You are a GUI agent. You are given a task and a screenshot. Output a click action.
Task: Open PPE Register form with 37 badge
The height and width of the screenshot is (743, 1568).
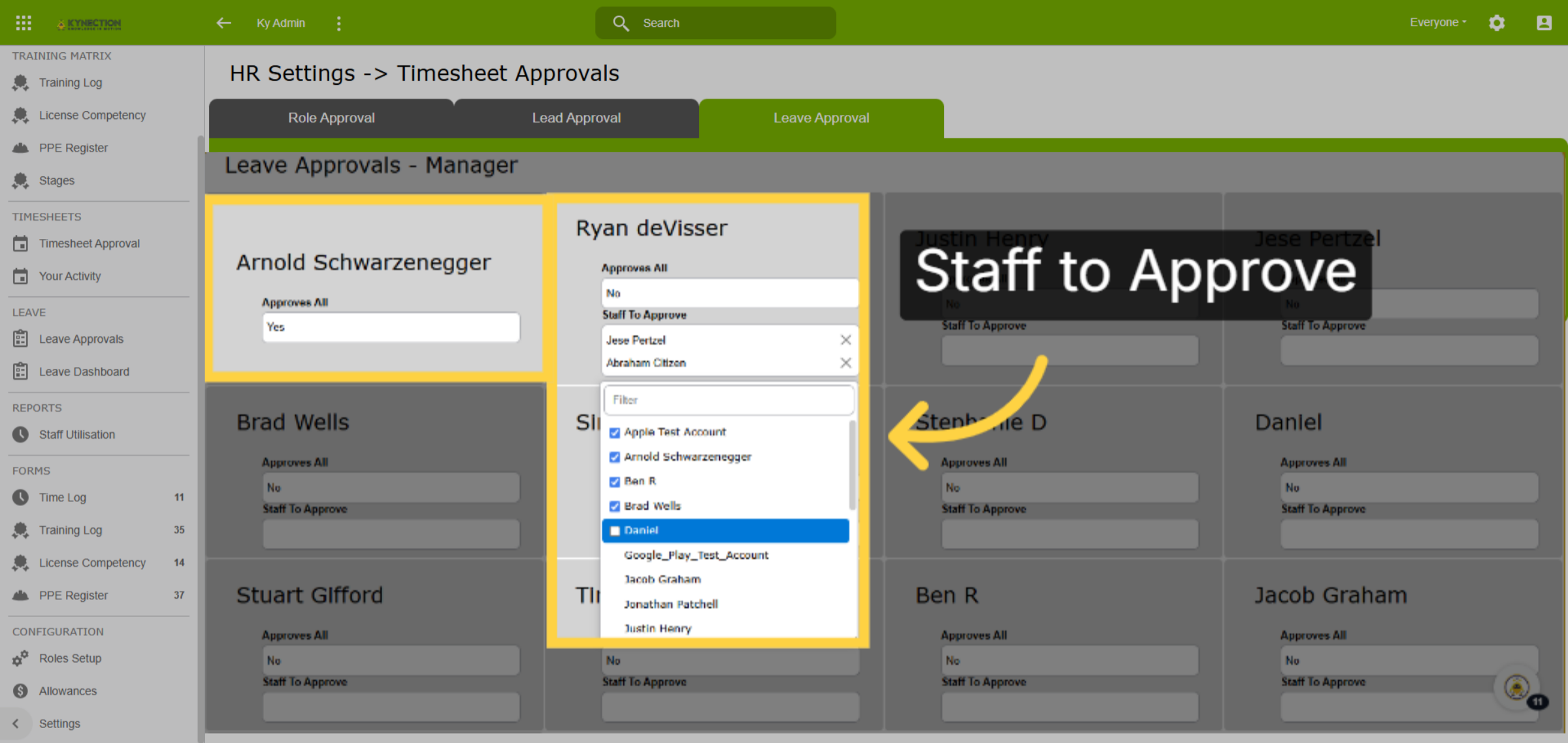(99, 595)
